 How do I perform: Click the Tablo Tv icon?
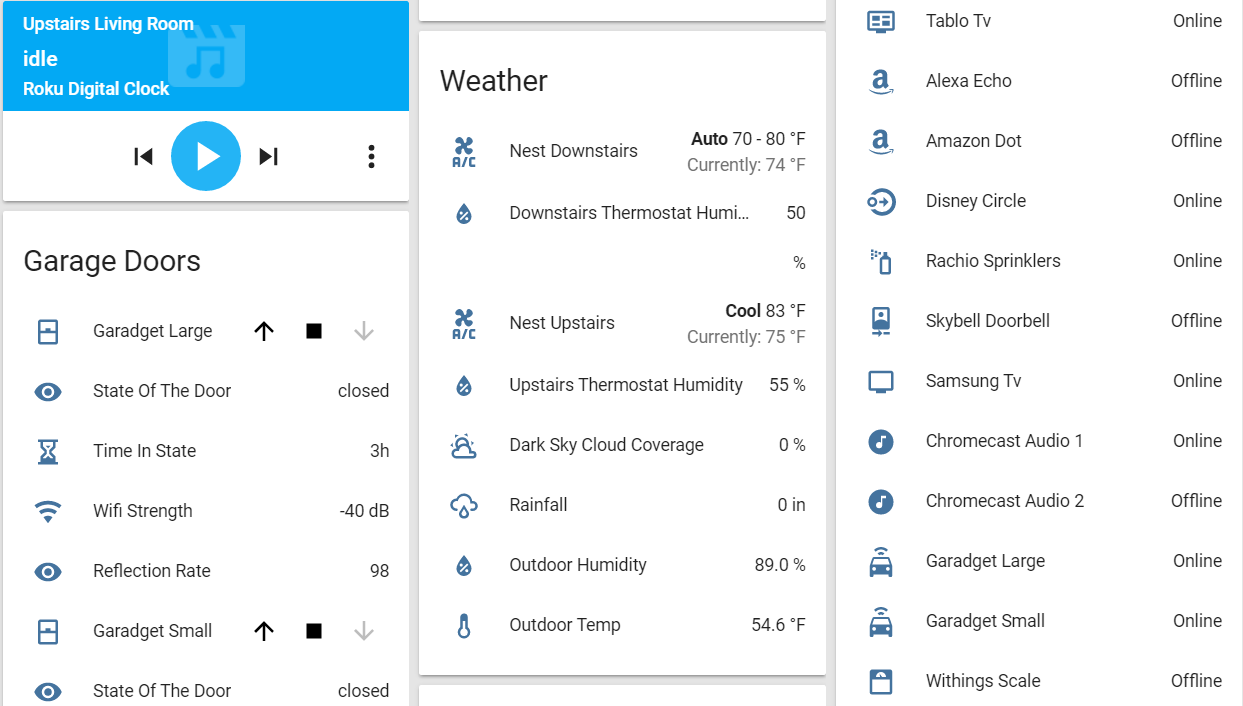tap(881, 21)
